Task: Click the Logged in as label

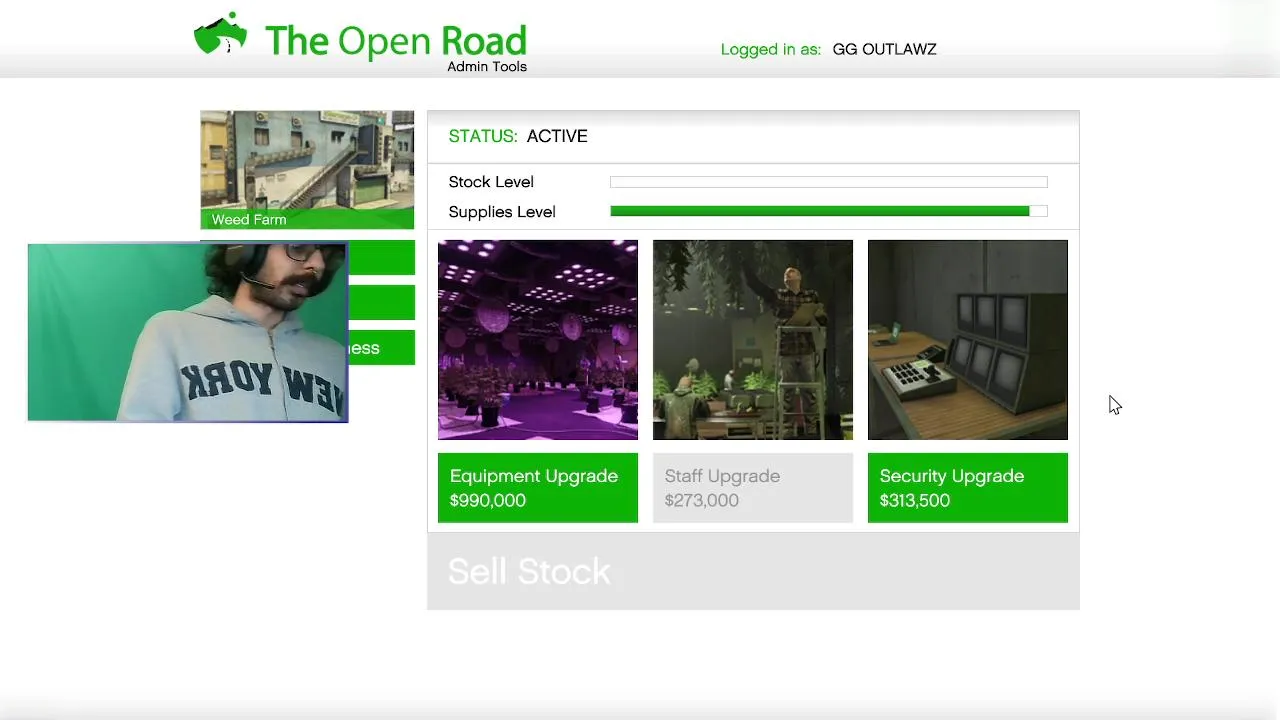Action: coord(771,49)
